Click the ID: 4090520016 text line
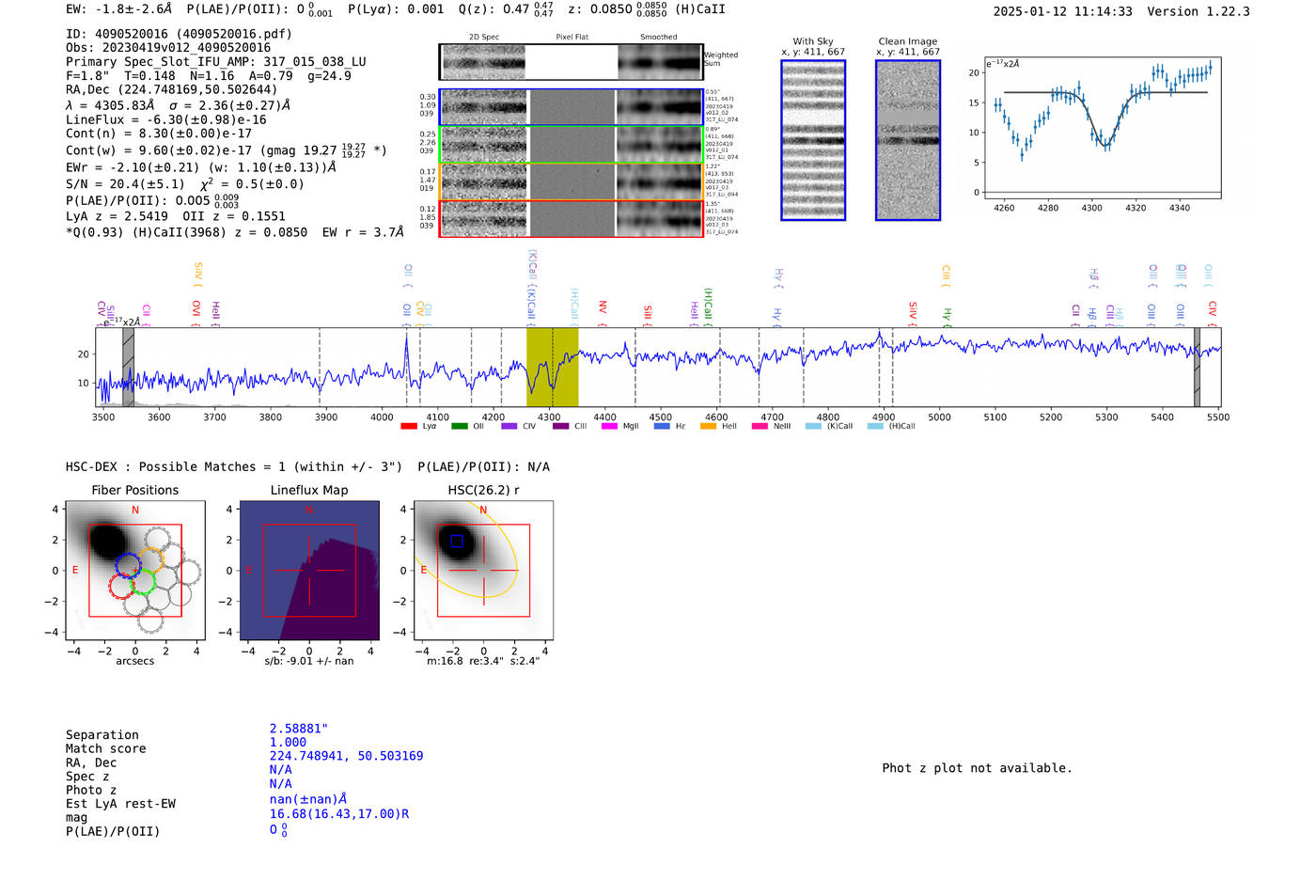This screenshot has height=896, width=1316. [179, 34]
